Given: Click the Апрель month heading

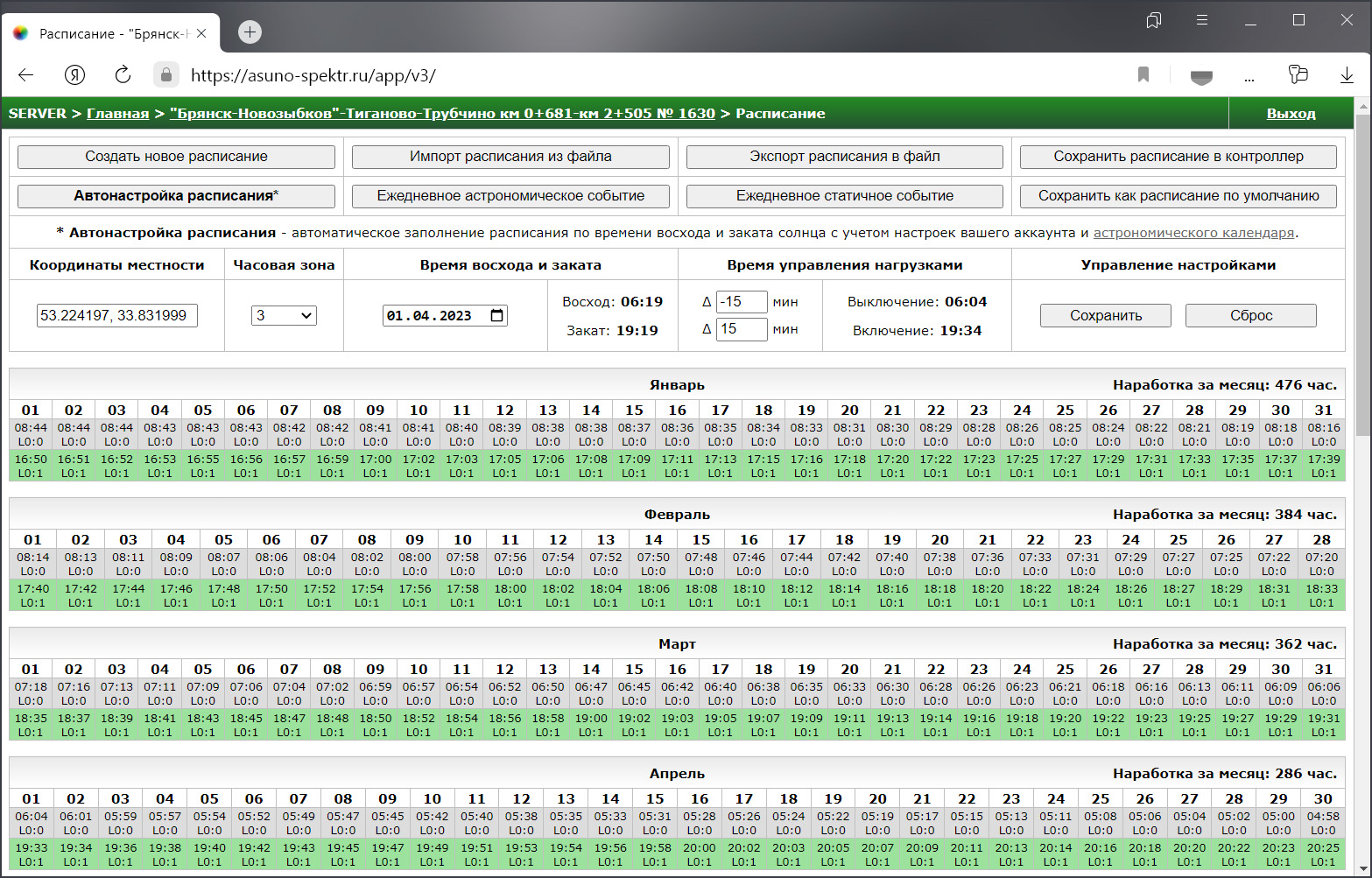Looking at the screenshot, I should pyautogui.click(x=677, y=774).
